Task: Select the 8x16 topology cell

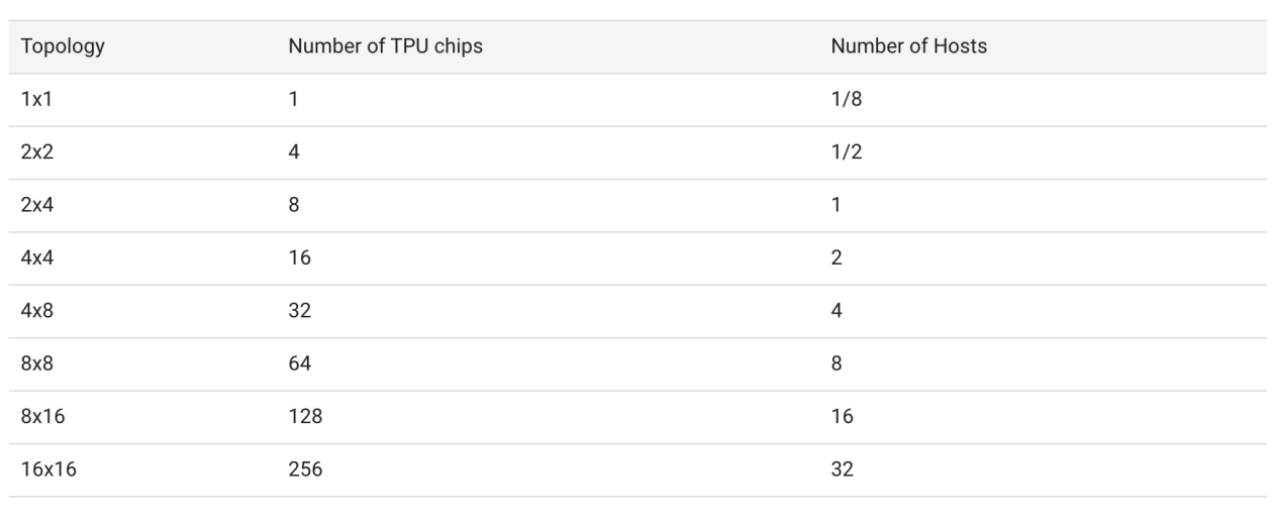Action: click(42, 417)
